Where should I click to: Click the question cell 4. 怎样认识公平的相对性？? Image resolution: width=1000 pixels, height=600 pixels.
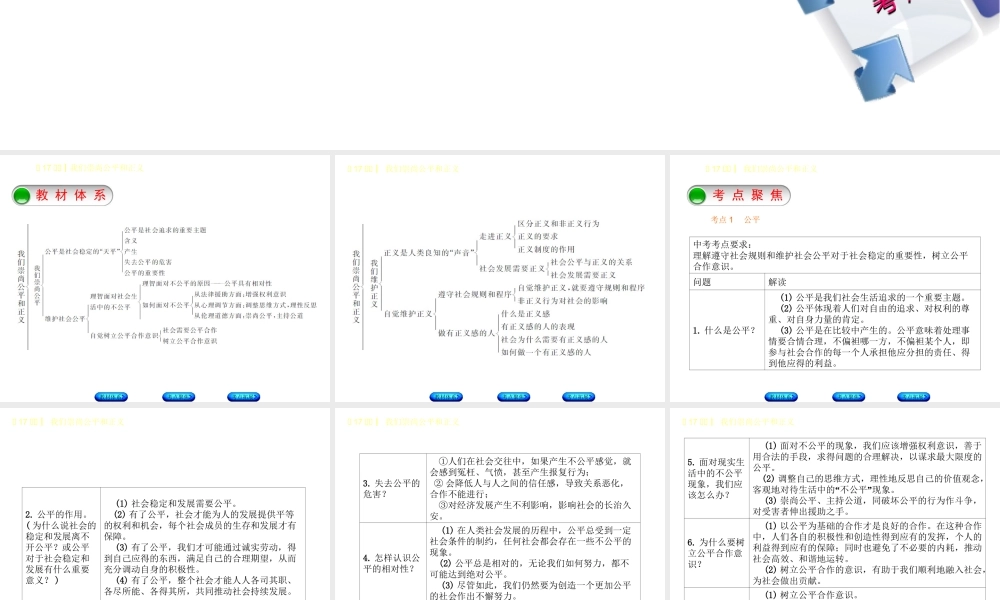click(x=392, y=563)
